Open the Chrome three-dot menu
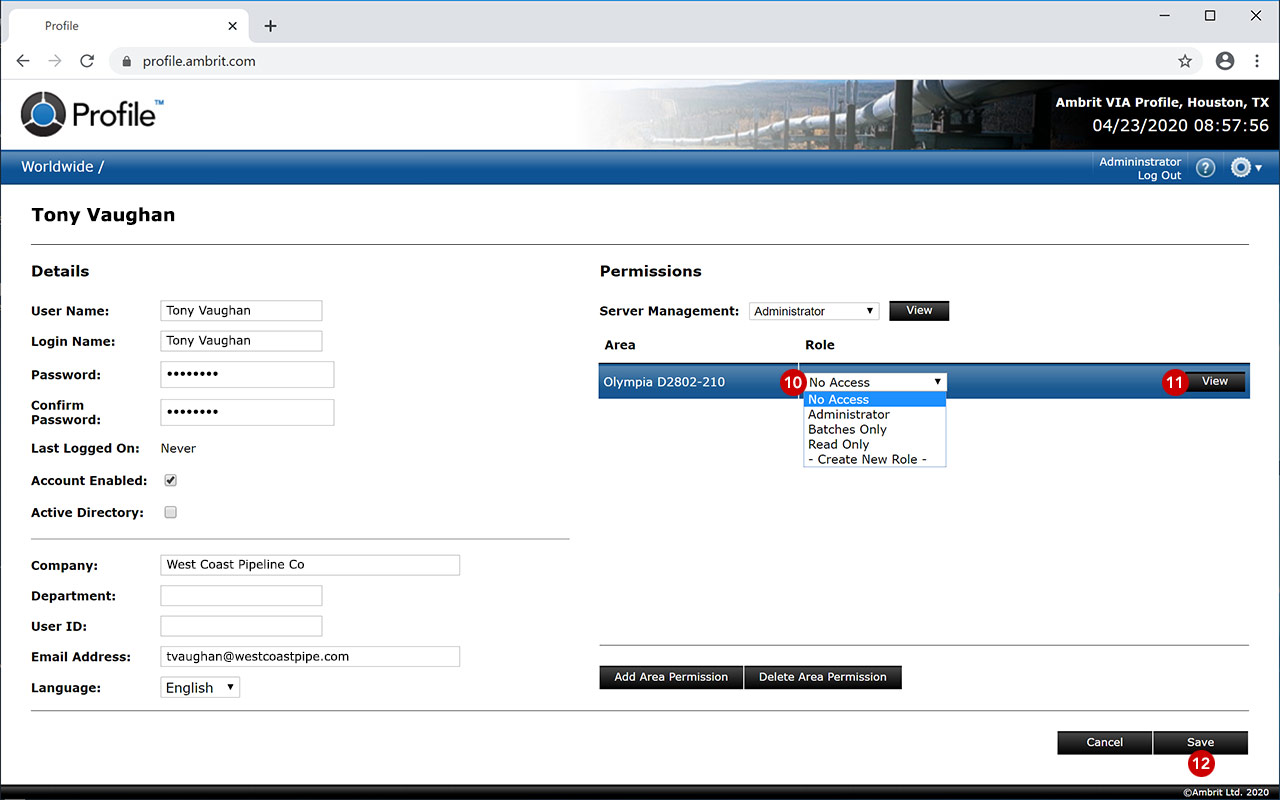 pyautogui.click(x=1257, y=61)
